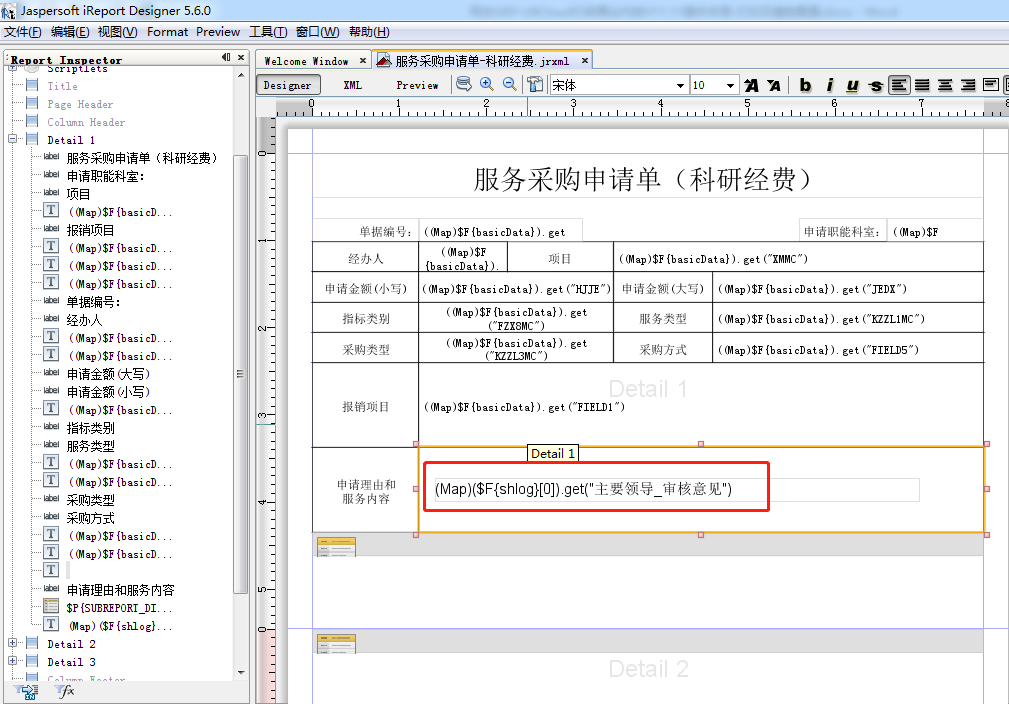Expand the Detail 2 tree node
The height and width of the screenshot is (704, 1009).
[x=12, y=643]
